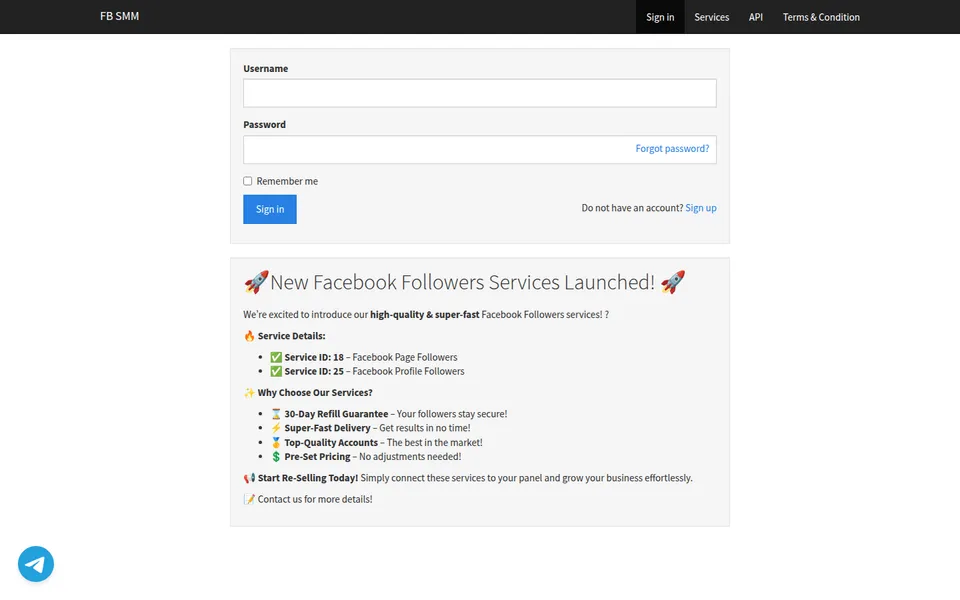This screenshot has height=600, width=960.
Task: Open the API page from the navbar
Action: pos(756,17)
